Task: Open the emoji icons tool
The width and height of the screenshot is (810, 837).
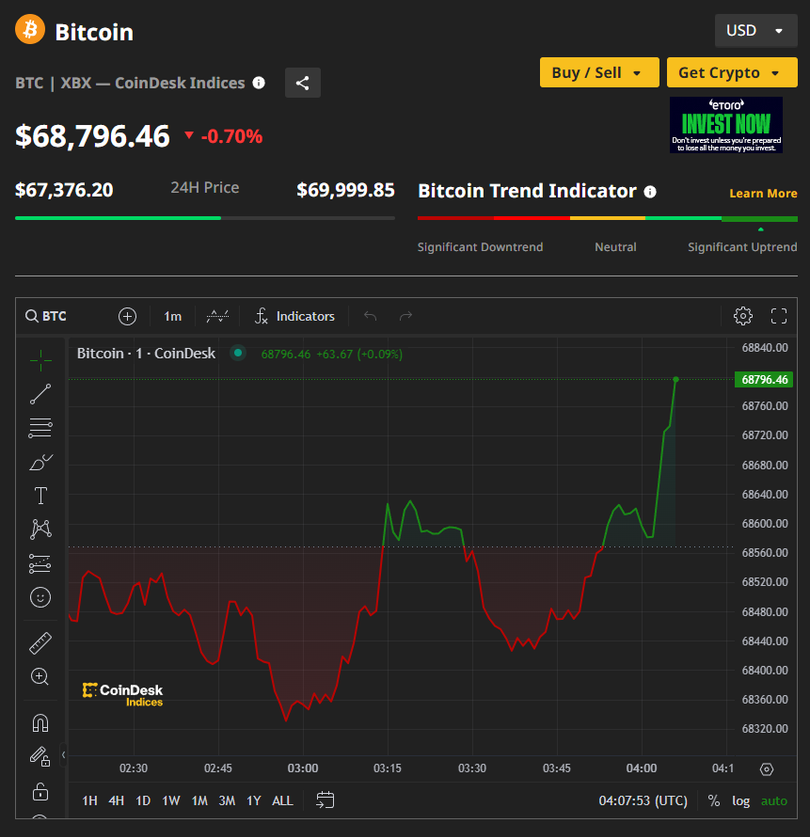Action: tap(40, 598)
